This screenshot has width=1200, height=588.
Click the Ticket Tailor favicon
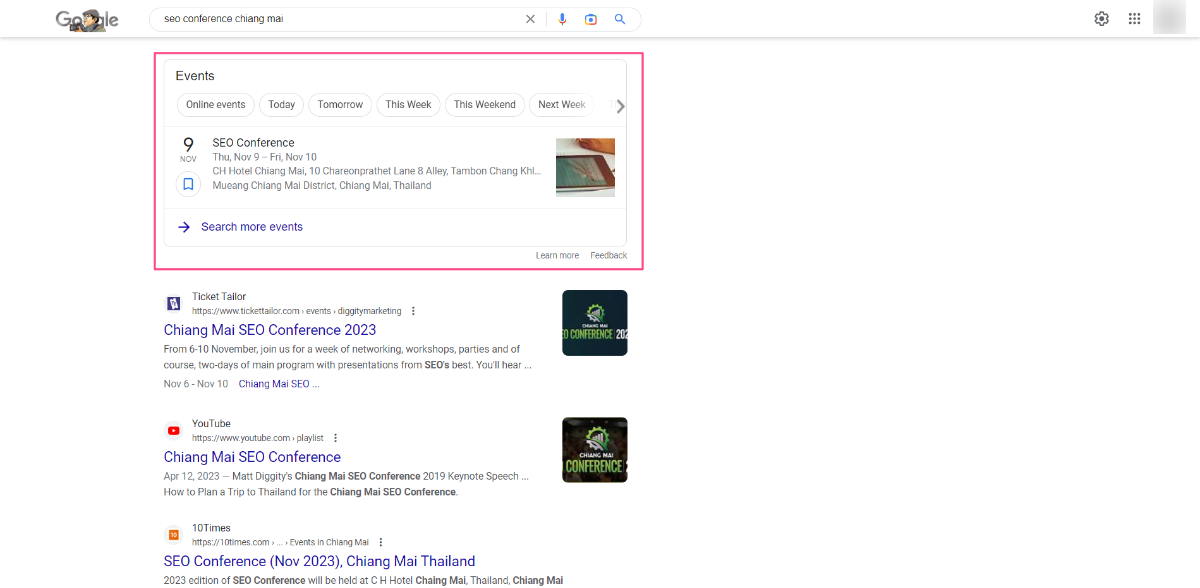tap(173, 303)
